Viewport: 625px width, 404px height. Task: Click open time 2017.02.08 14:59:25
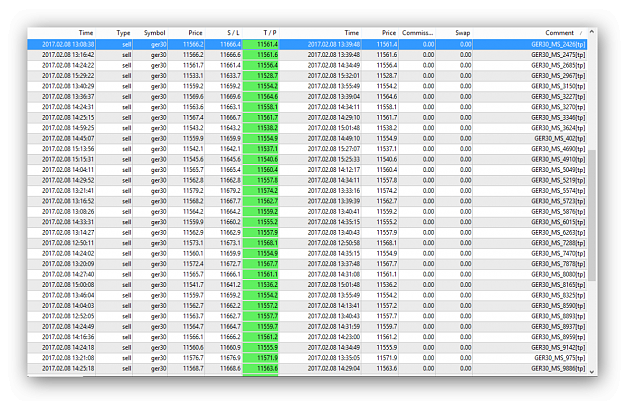68,128
